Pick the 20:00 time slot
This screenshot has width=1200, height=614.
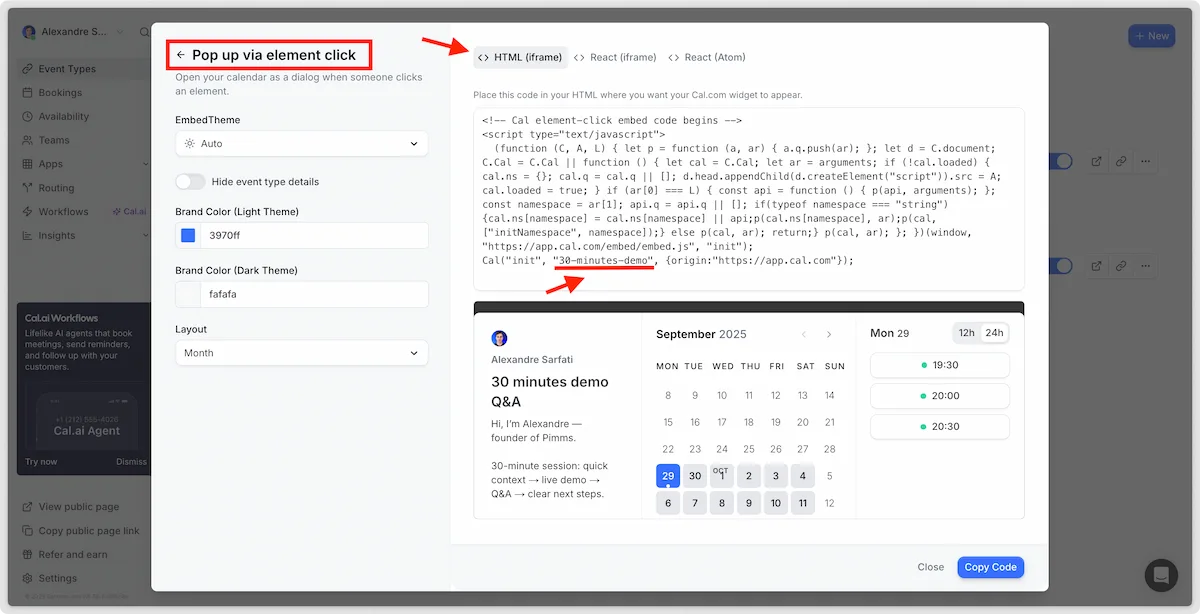pyautogui.click(x=940, y=396)
